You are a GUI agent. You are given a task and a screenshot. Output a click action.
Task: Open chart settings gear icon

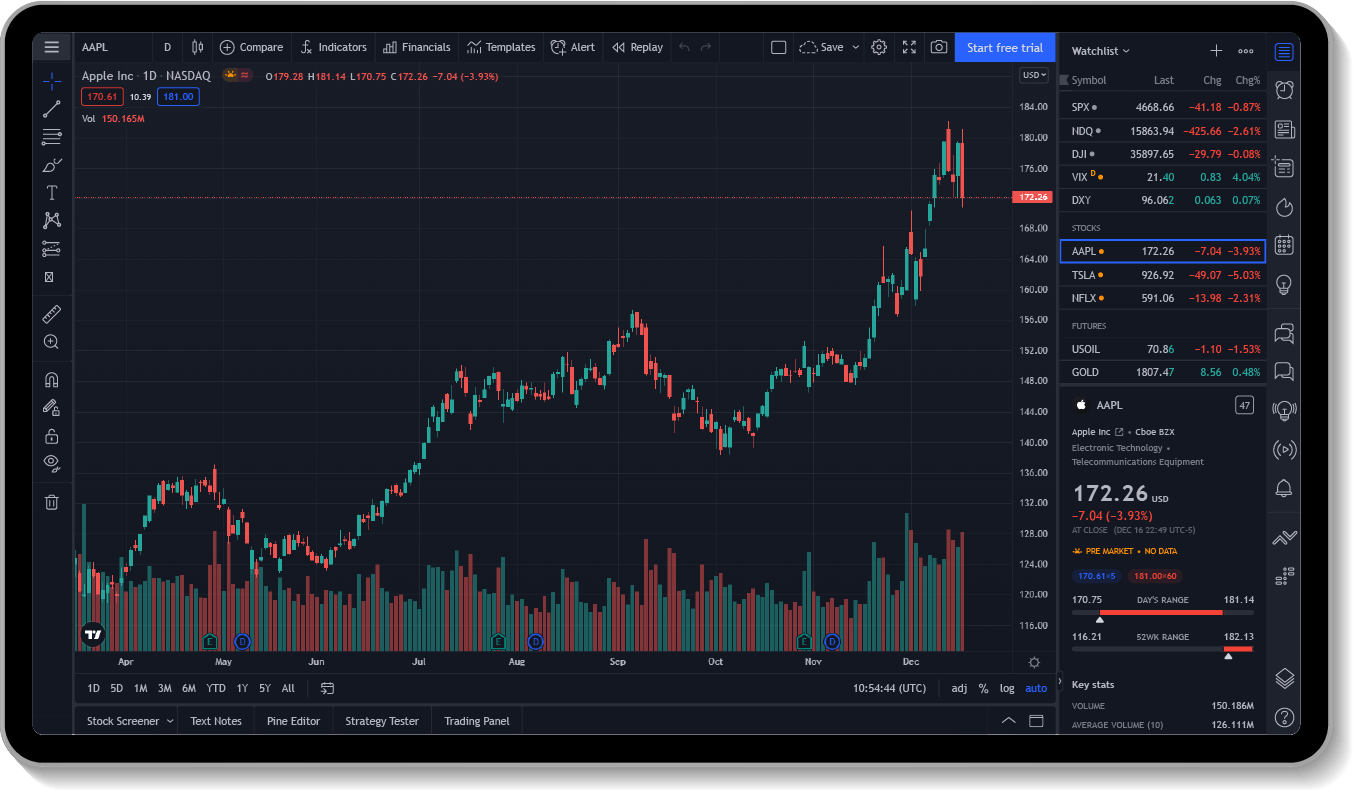(x=879, y=47)
